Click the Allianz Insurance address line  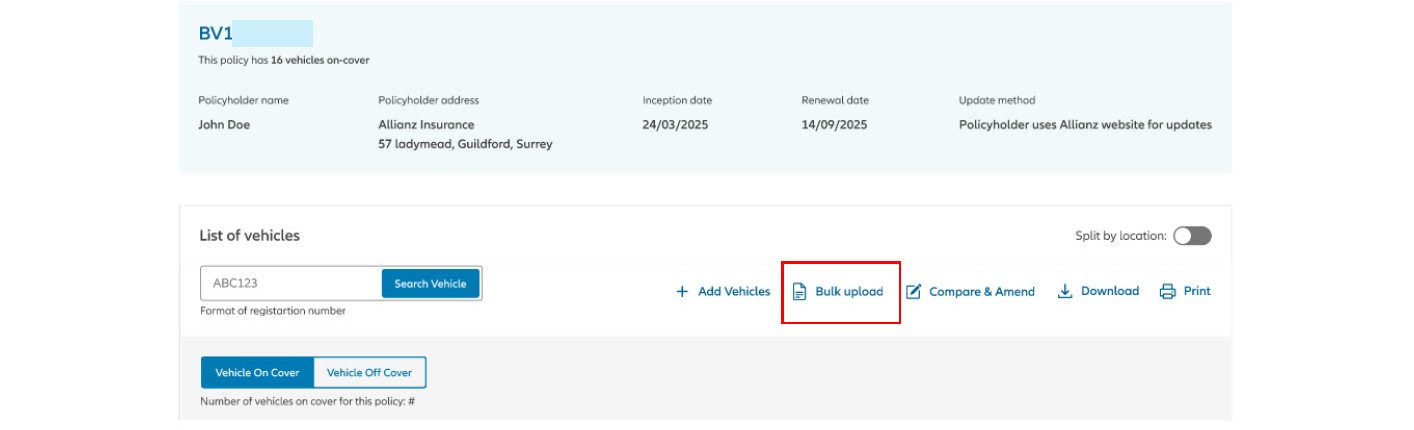click(x=426, y=125)
